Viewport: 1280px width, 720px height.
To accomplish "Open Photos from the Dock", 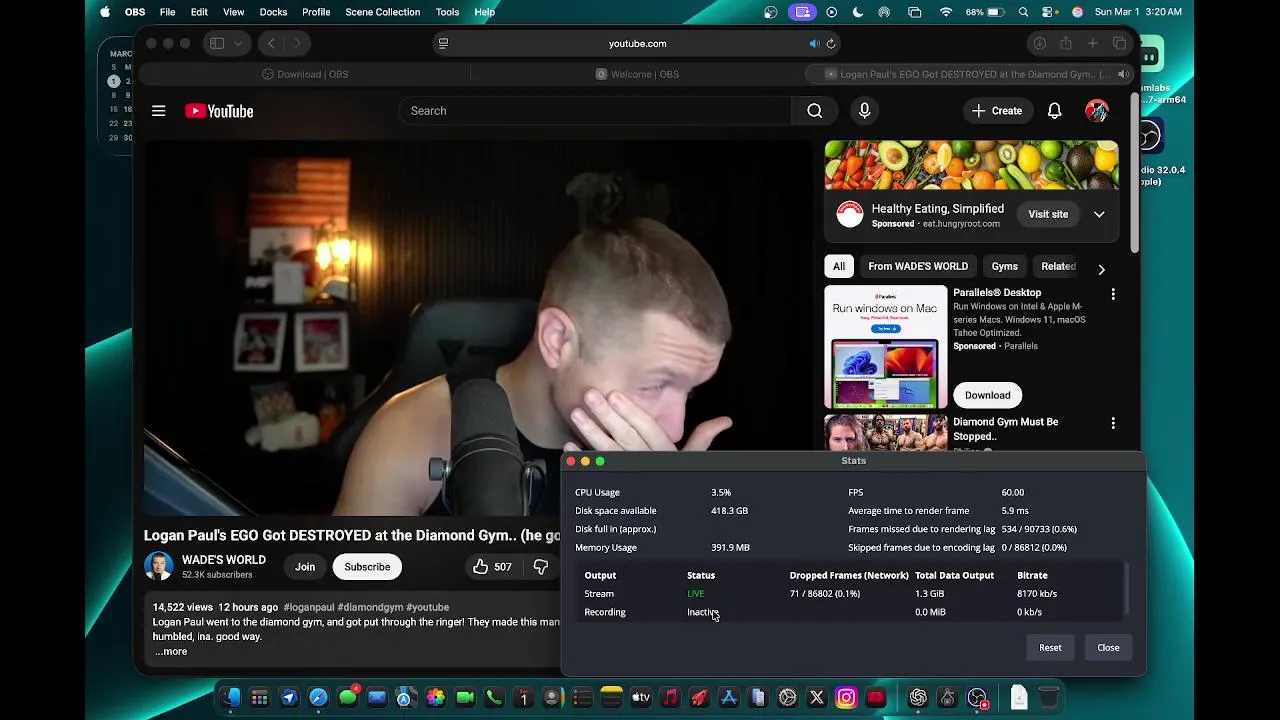I will click(435, 698).
